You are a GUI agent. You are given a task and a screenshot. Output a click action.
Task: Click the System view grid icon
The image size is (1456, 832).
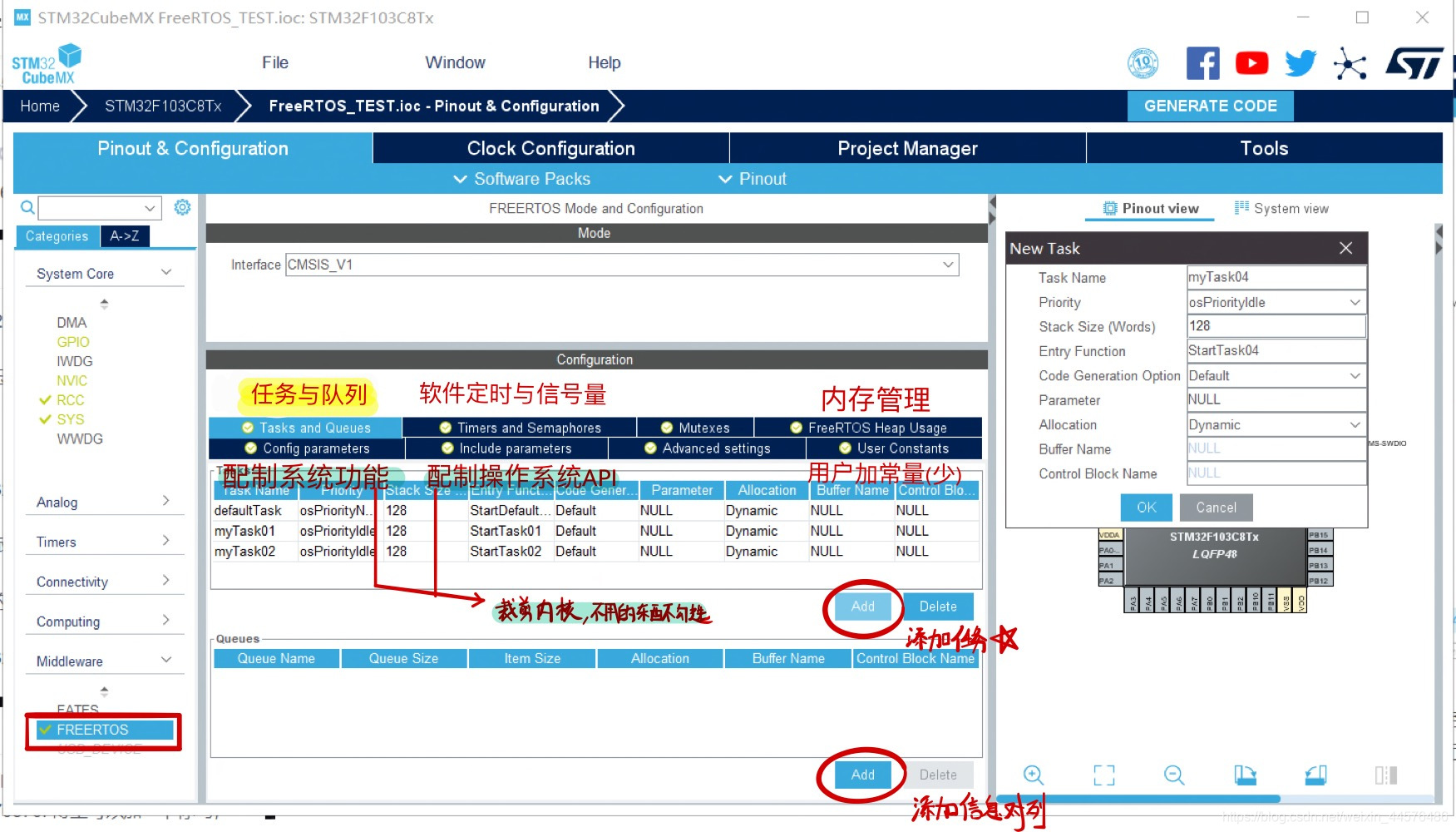tap(1241, 208)
